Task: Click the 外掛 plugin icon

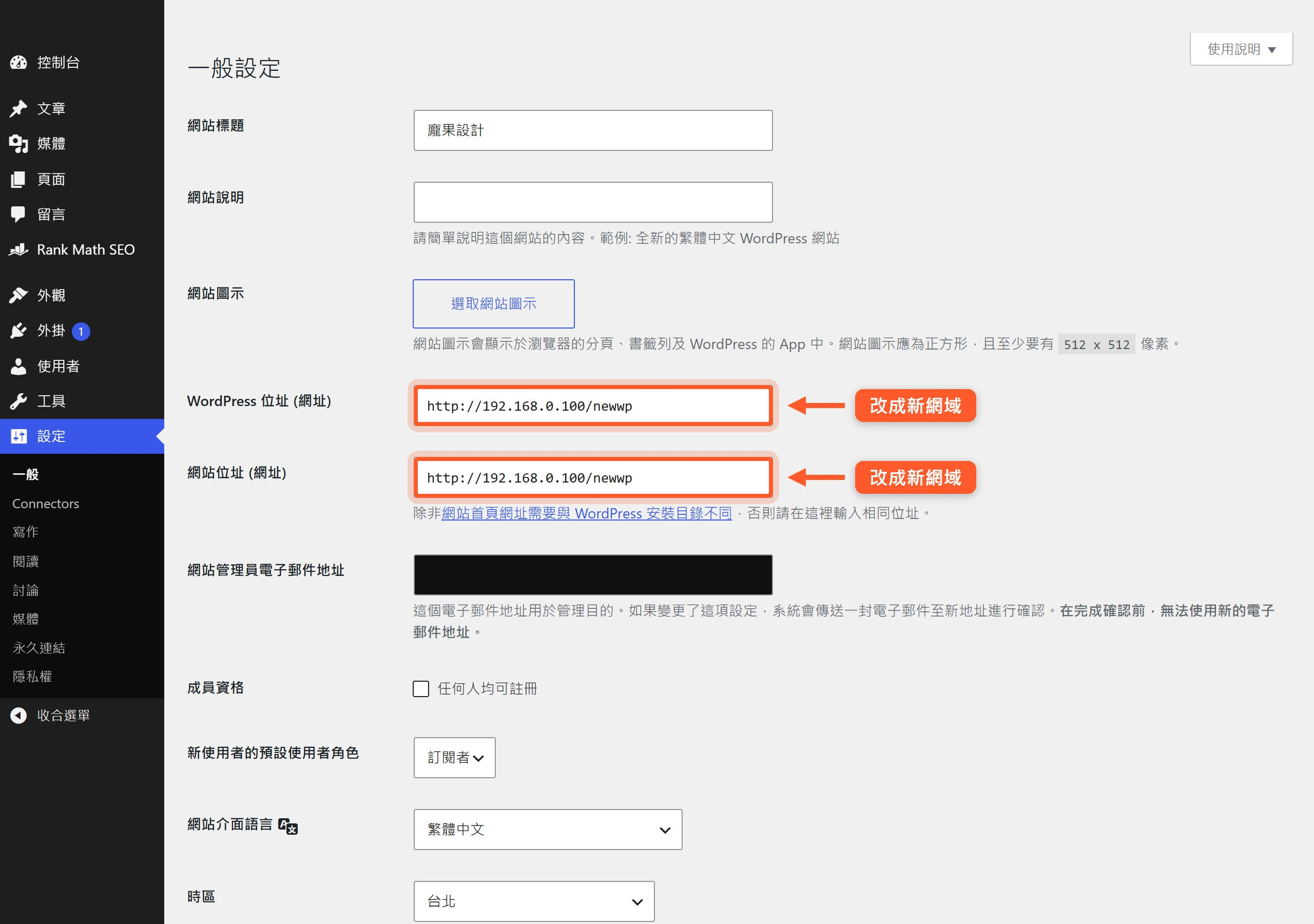Action: (18, 331)
